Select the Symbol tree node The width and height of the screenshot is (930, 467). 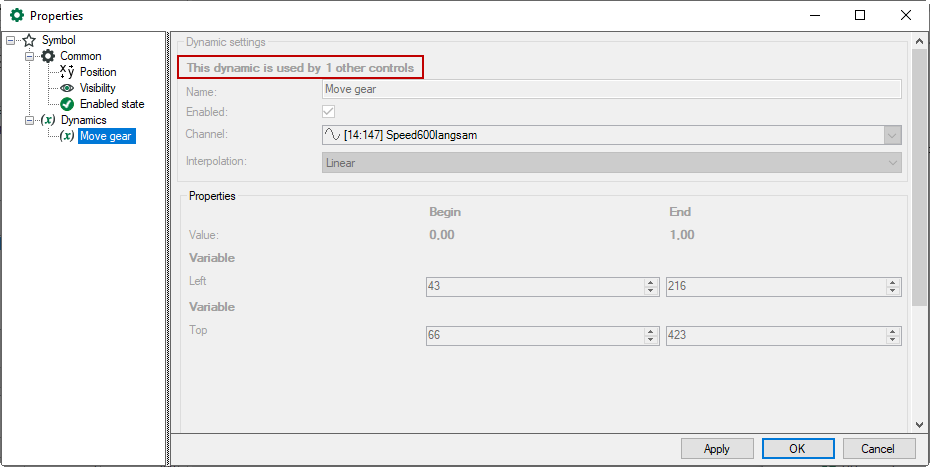coord(59,40)
